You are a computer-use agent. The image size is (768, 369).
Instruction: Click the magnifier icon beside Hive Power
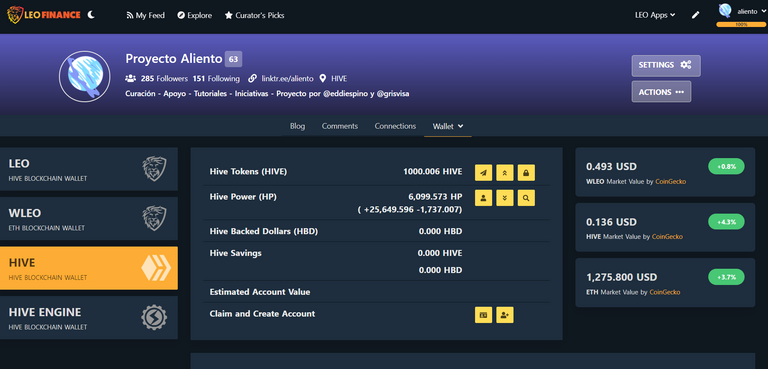point(526,198)
